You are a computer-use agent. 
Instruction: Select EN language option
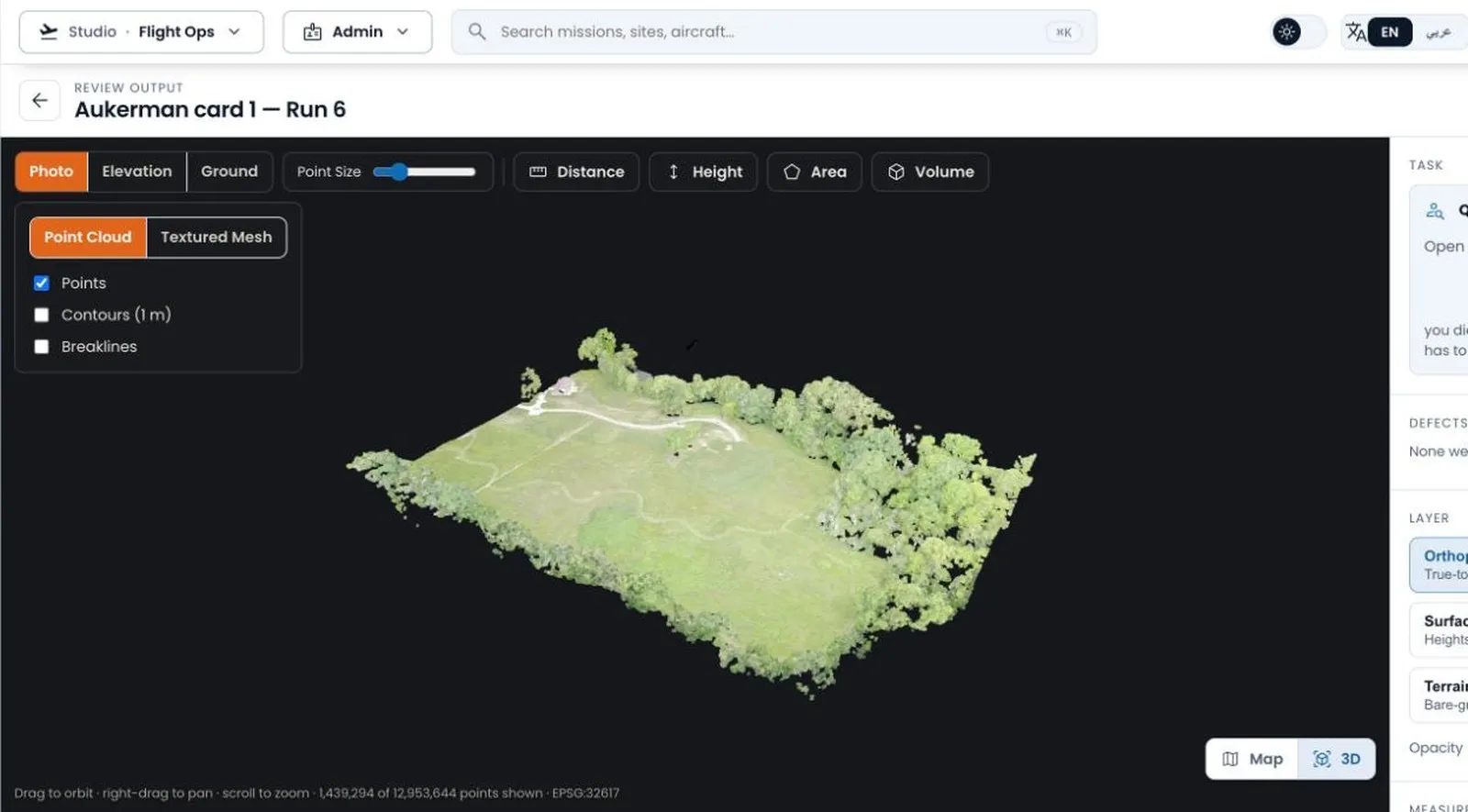[1390, 32]
